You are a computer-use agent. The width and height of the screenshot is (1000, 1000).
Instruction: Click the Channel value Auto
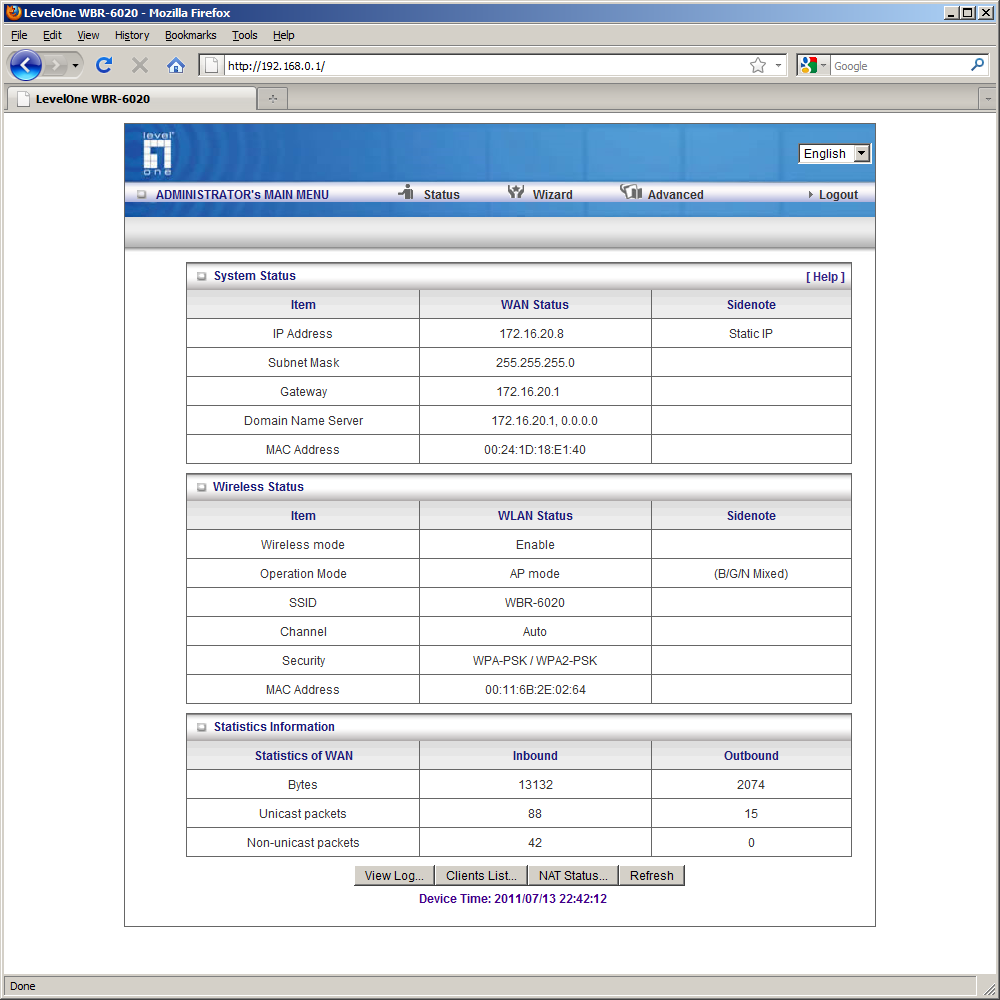tap(534, 631)
